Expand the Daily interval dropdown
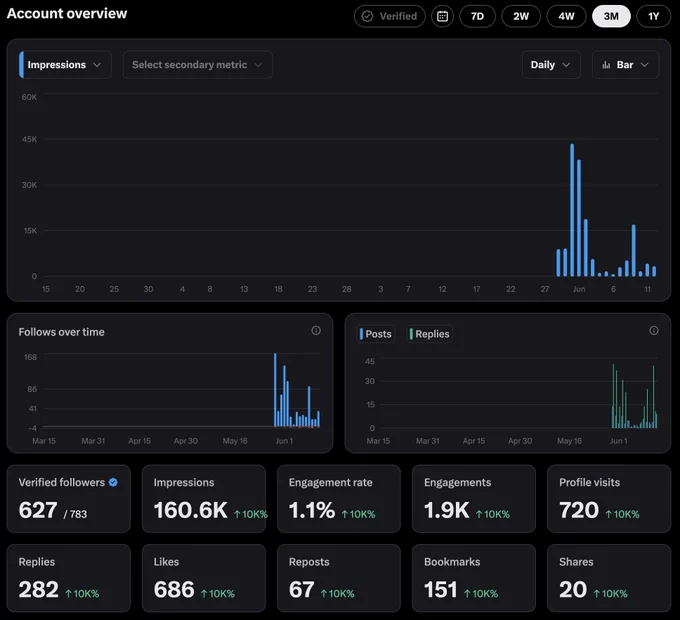The height and width of the screenshot is (620, 680). click(551, 65)
